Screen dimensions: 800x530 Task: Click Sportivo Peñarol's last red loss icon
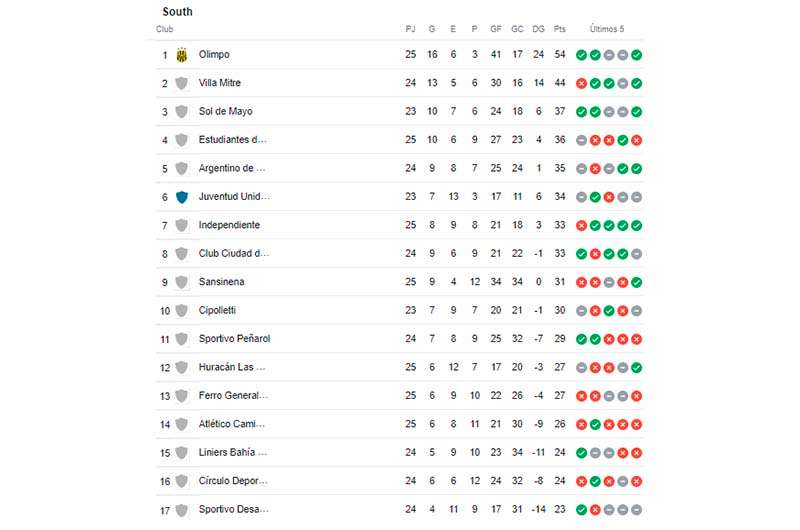[636, 339]
